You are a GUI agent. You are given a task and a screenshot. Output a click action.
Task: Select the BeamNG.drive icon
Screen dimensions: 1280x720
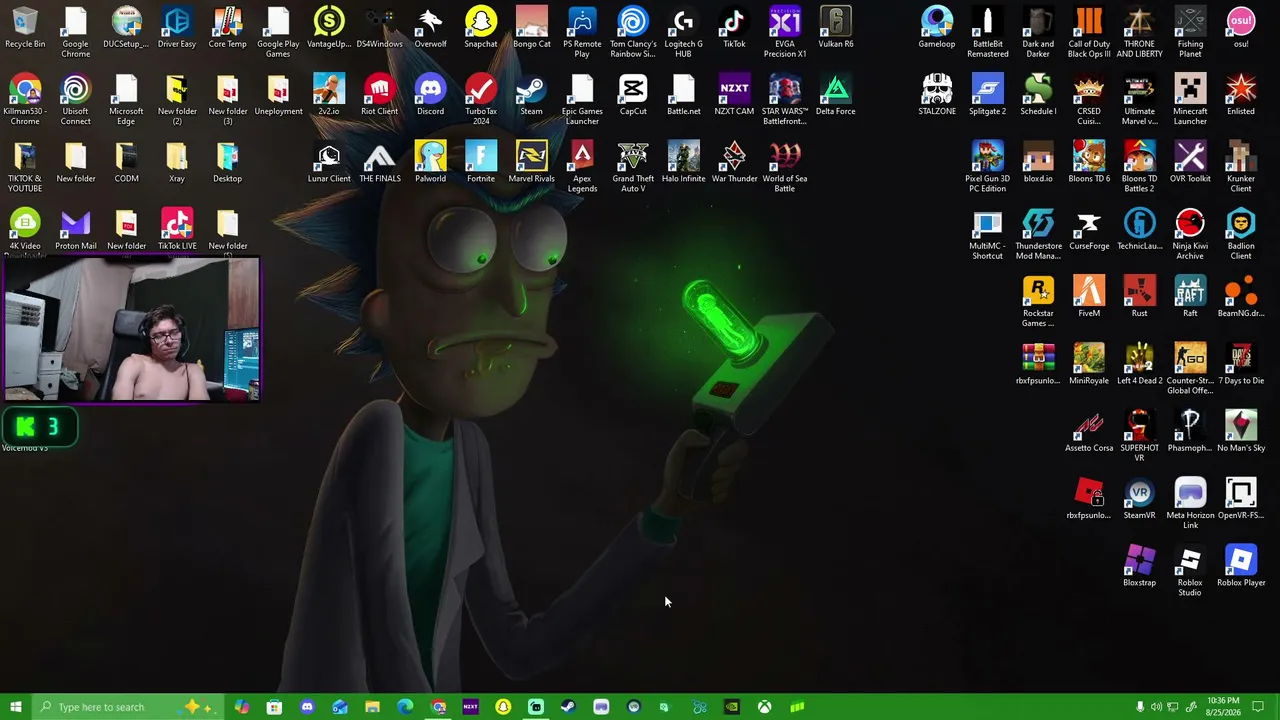click(1240, 297)
